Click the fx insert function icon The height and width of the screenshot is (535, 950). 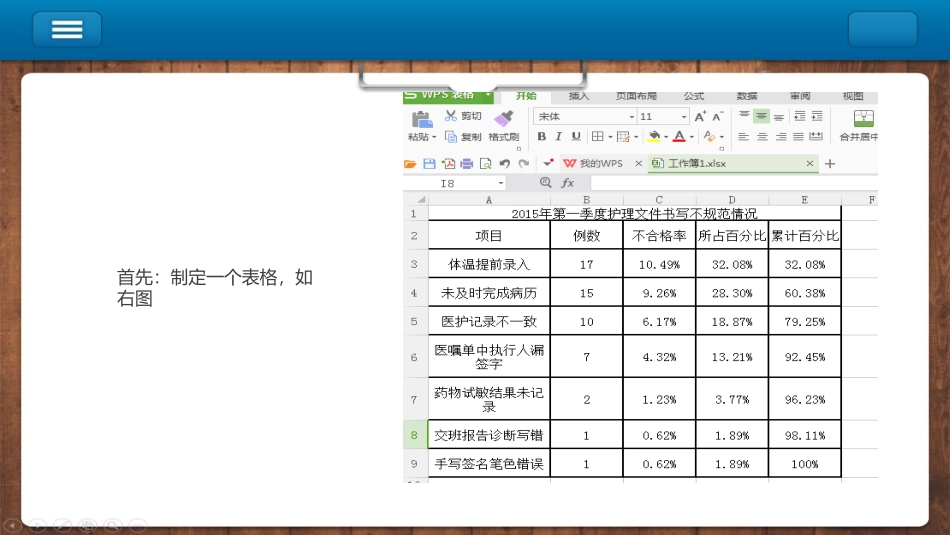tap(568, 183)
